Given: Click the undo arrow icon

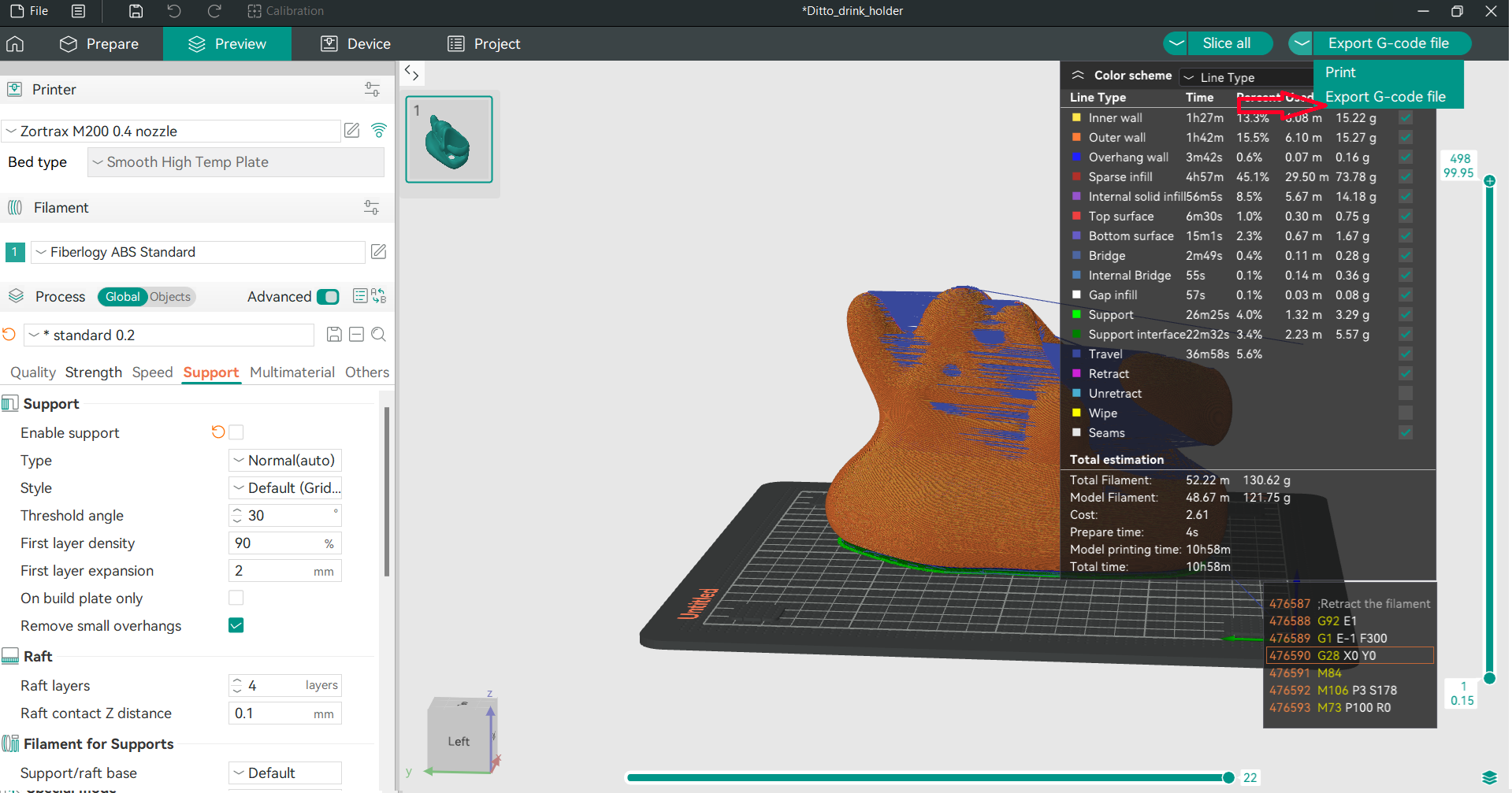Looking at the screenshot, I should click(174, 11).
